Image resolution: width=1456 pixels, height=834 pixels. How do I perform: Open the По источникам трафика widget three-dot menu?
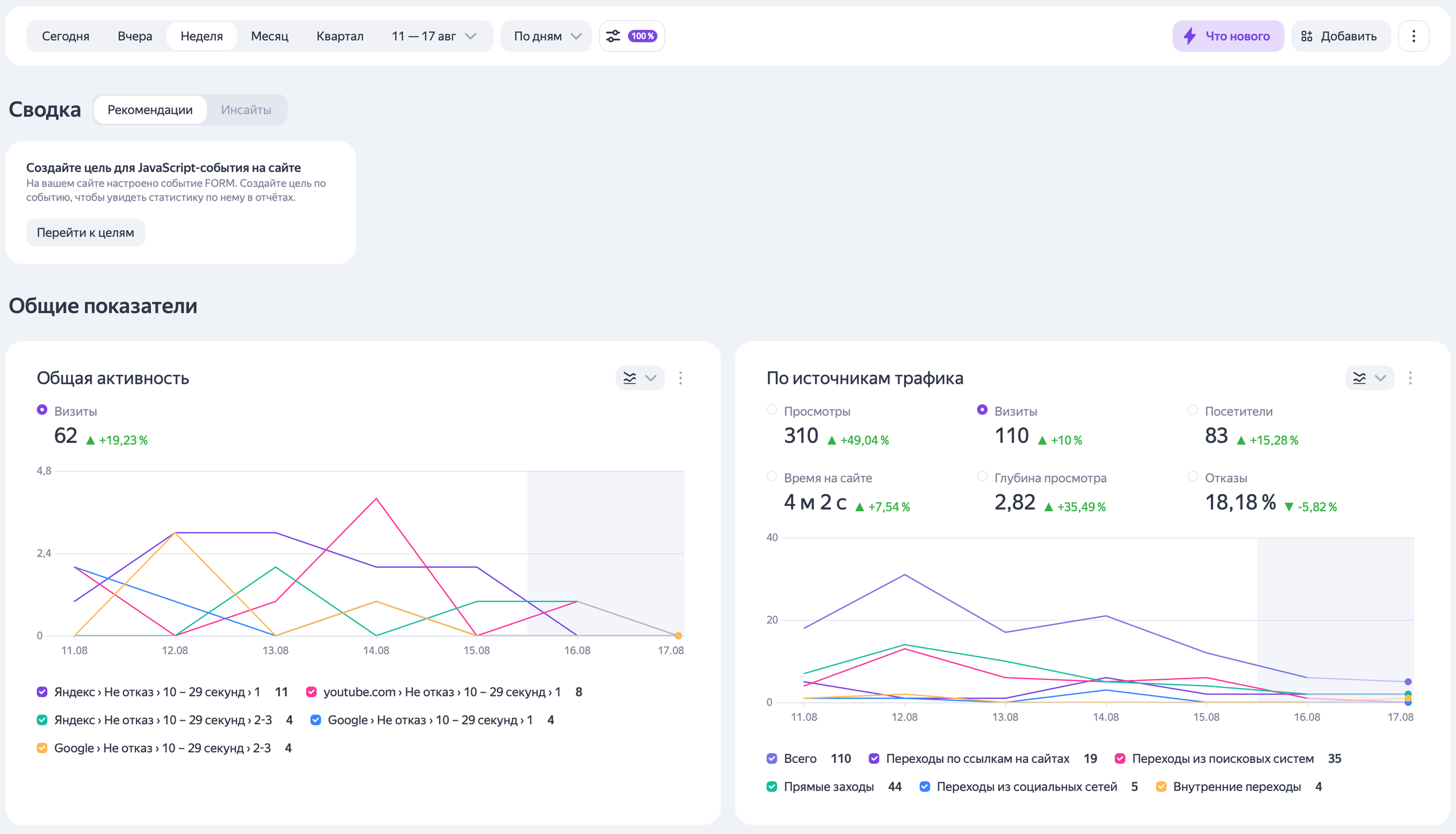(x=1410, y=378)
